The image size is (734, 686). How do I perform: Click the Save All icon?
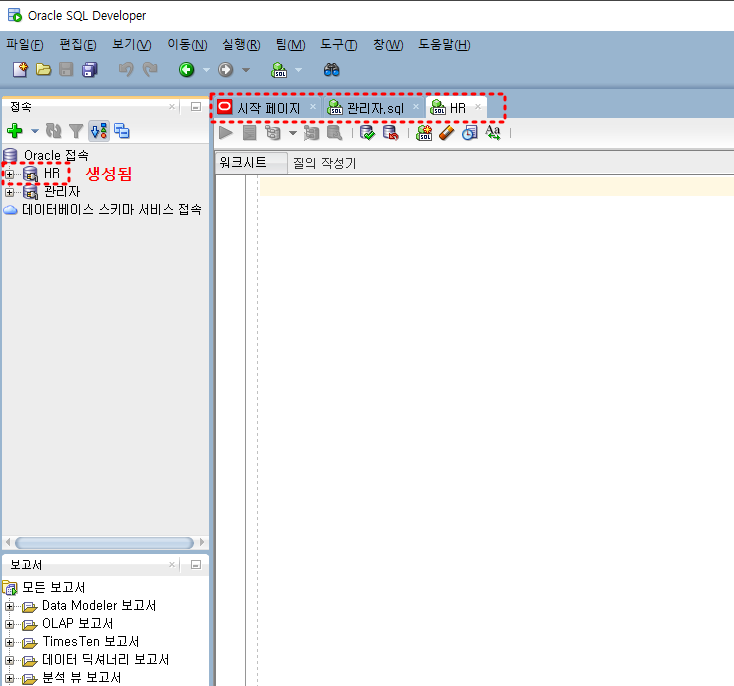[x=89, y=70]
